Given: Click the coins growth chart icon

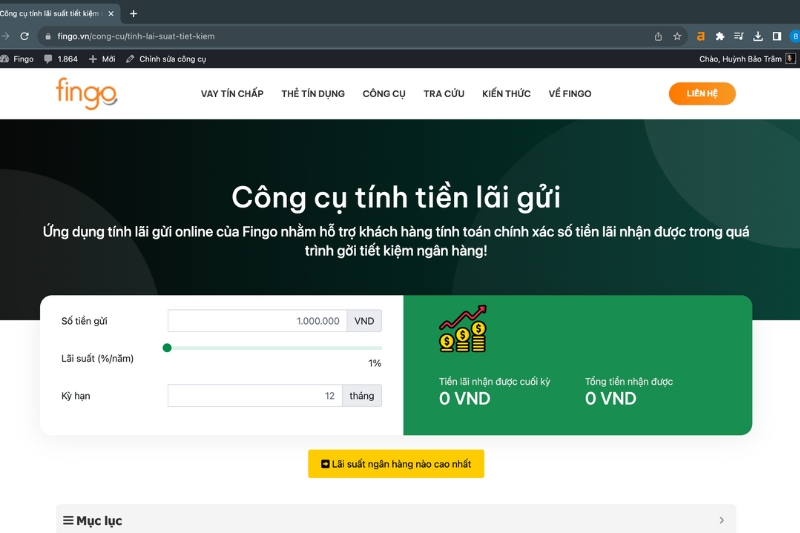Looking at the screenshot, I should (463, 329).
